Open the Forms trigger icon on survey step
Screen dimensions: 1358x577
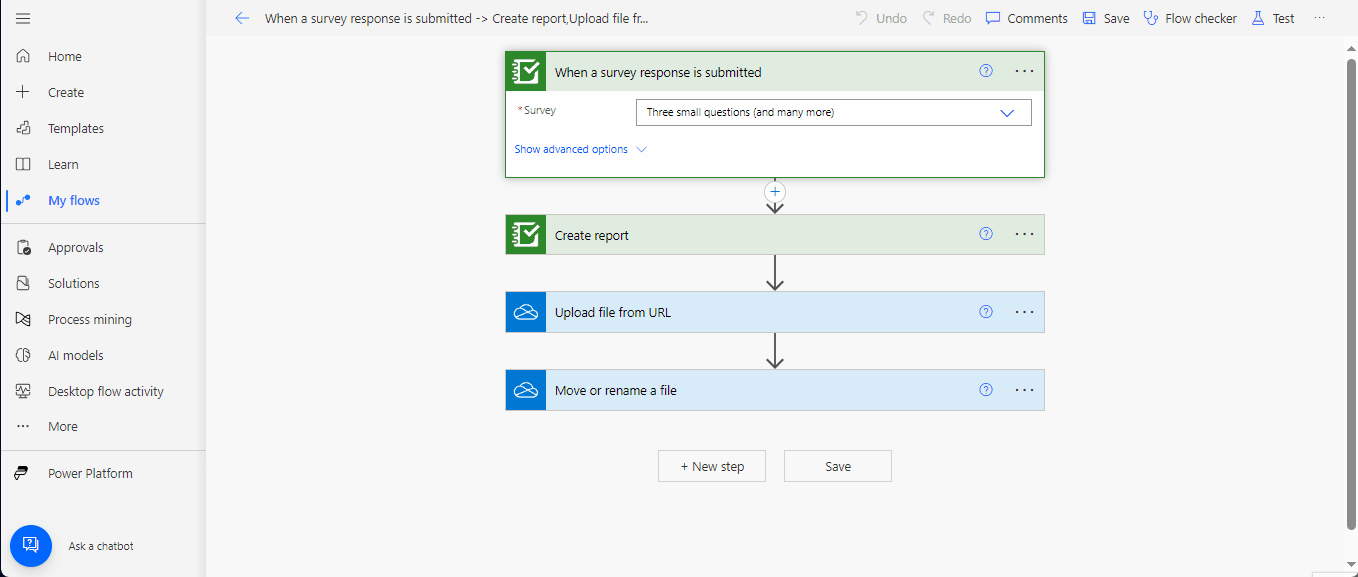[x=525, y=71]
